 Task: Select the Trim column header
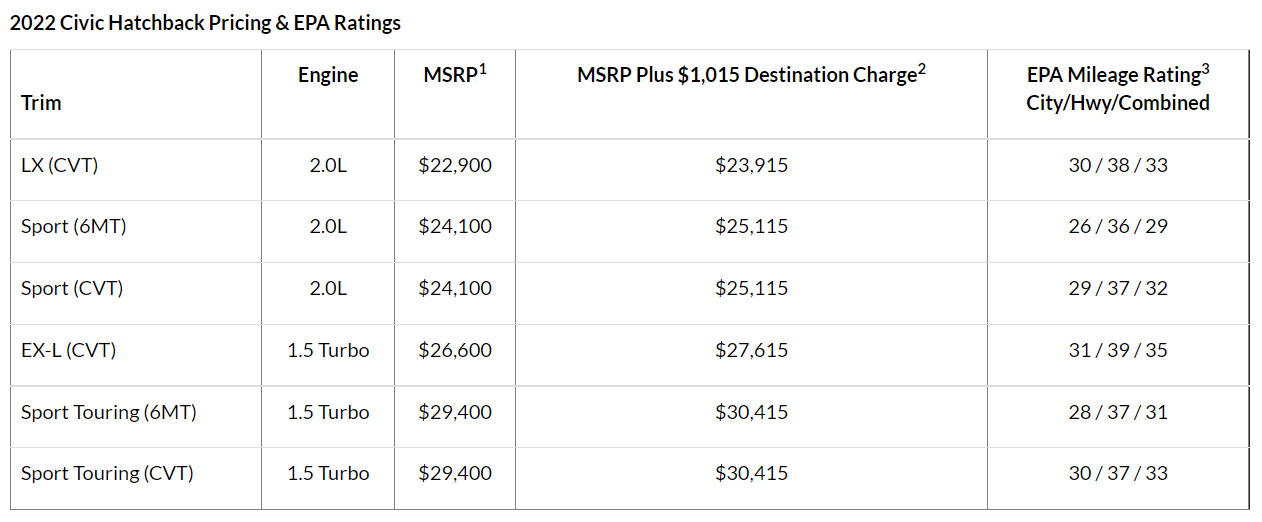[x=41, y=102]
